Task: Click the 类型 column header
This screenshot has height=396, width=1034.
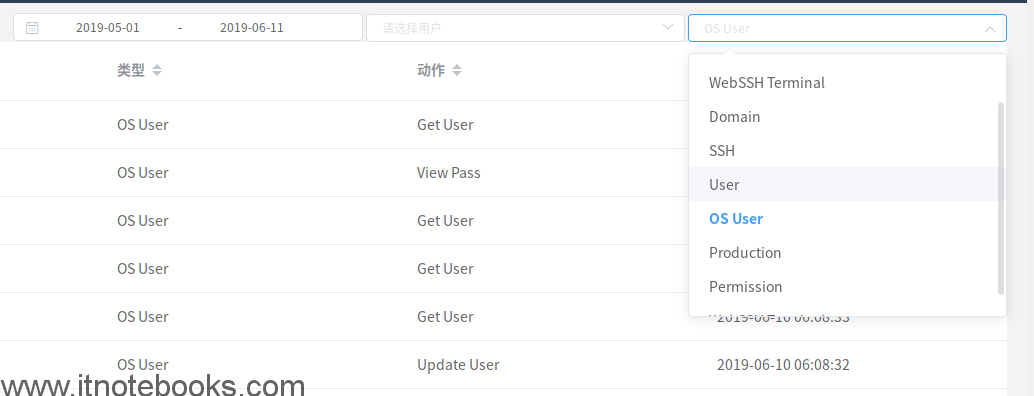Action: (x=131, y=70)
